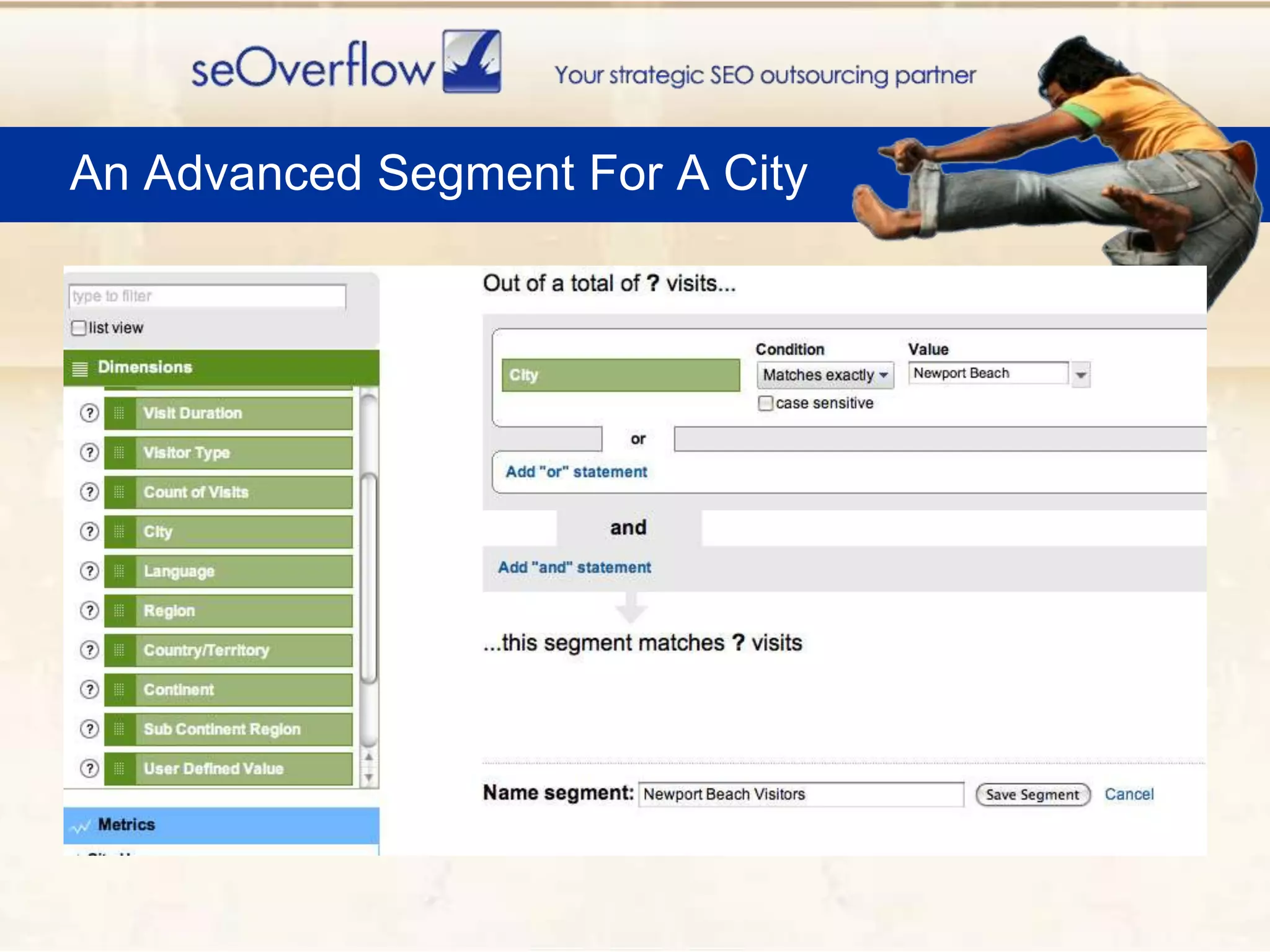Screen dimensions: 1270x952
Task: Grab the Continent drag handle
Action: tap(120, 689)
